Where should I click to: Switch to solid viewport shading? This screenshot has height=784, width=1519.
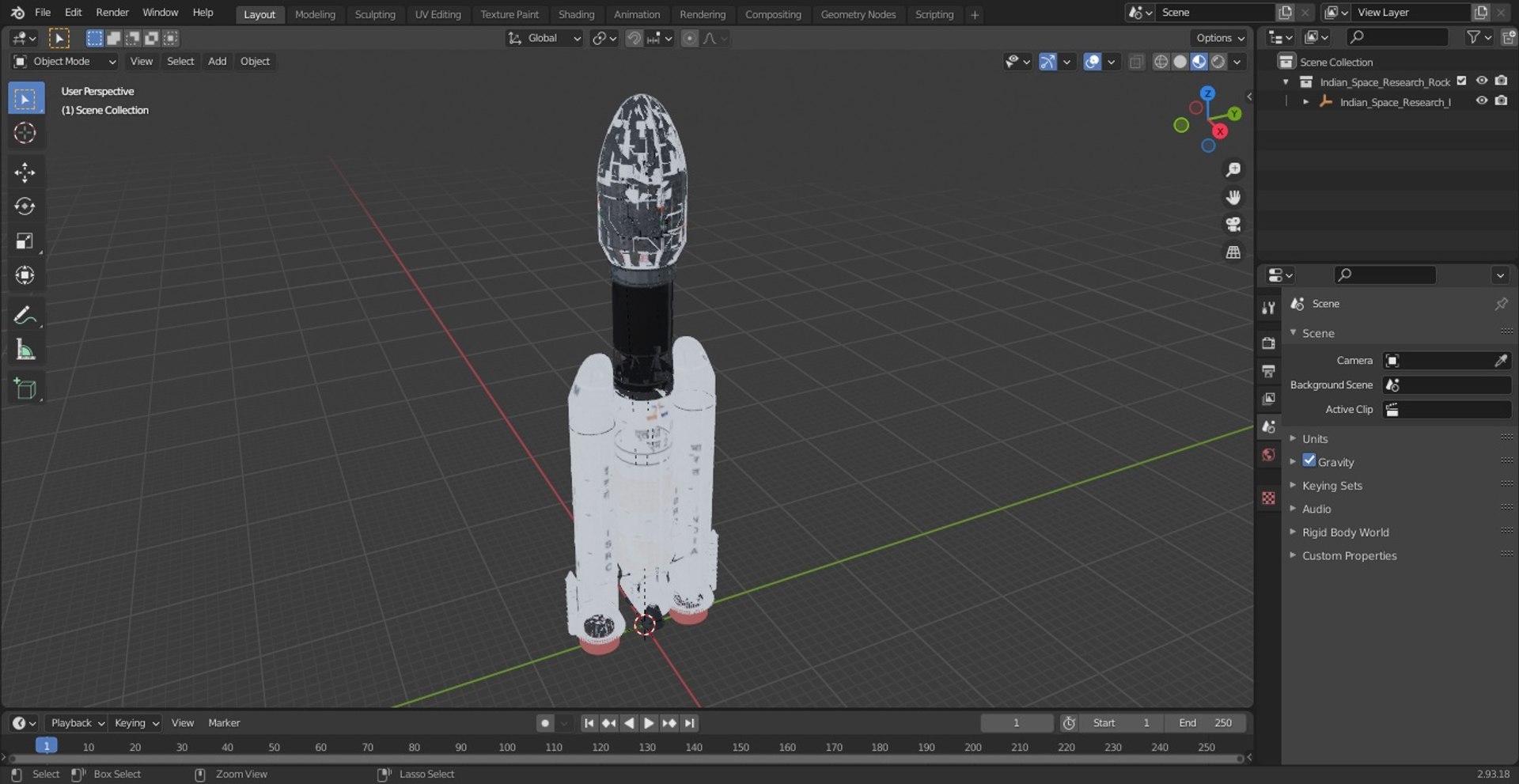pyautogui.click(x=1180, y=62)
